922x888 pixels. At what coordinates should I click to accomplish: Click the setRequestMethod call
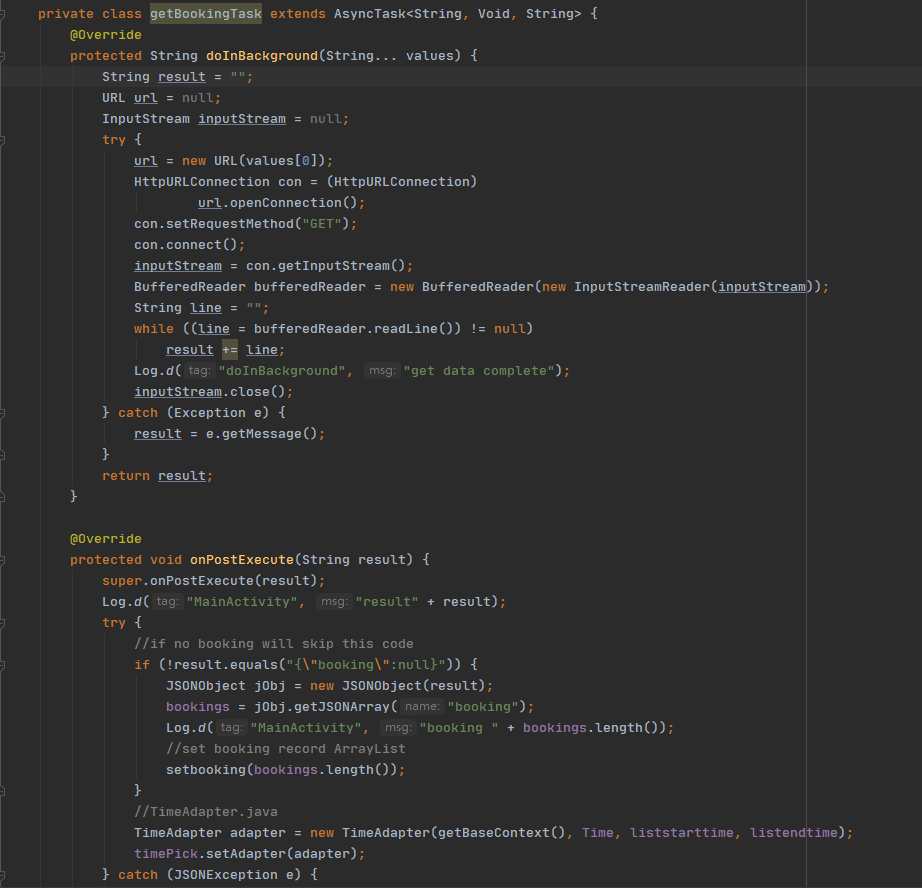(x=230, y=224)
